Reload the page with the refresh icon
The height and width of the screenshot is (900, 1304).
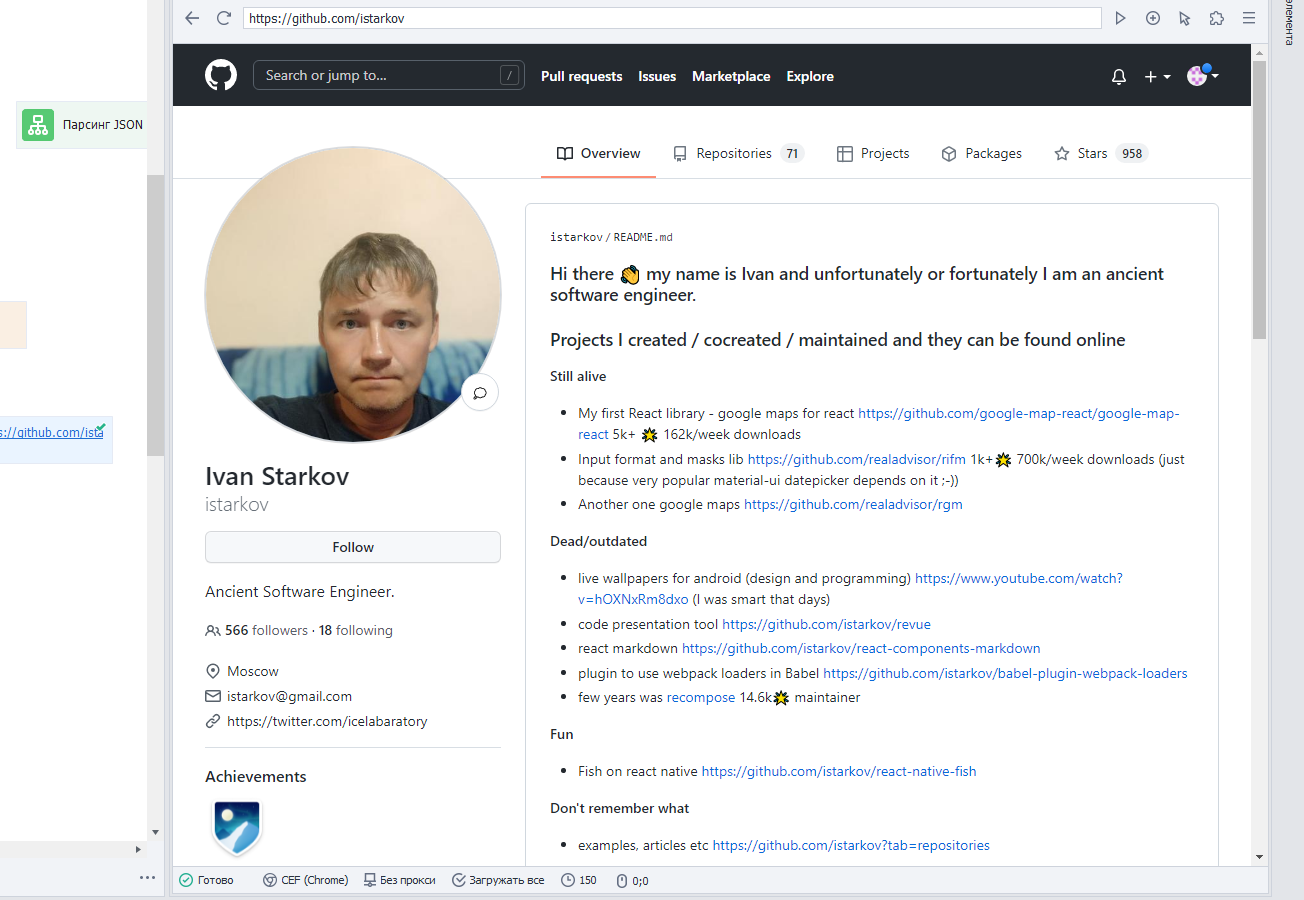pyautogui.click(x=223, y=18)
